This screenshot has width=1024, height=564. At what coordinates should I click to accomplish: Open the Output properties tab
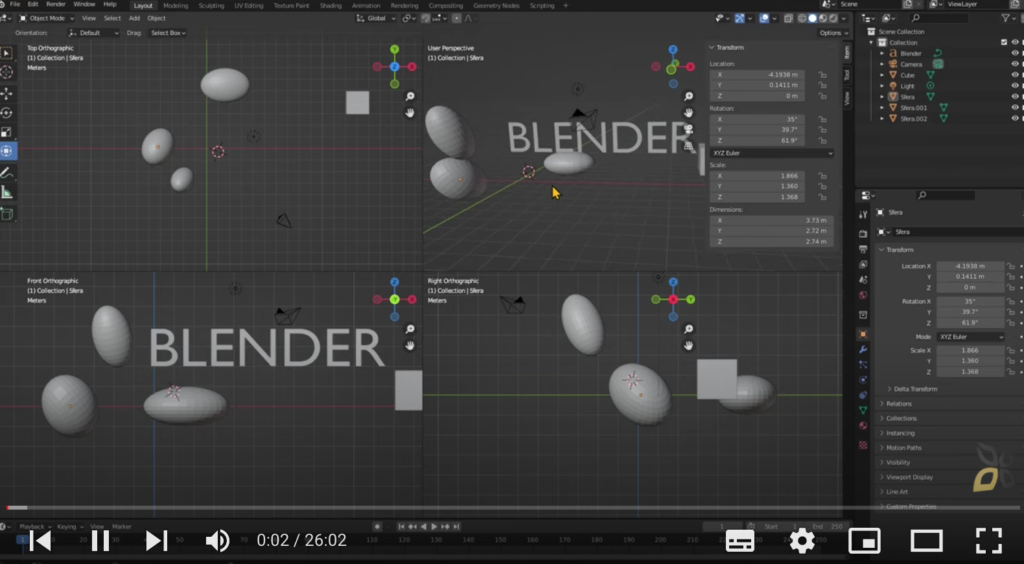tap(863, 249)
